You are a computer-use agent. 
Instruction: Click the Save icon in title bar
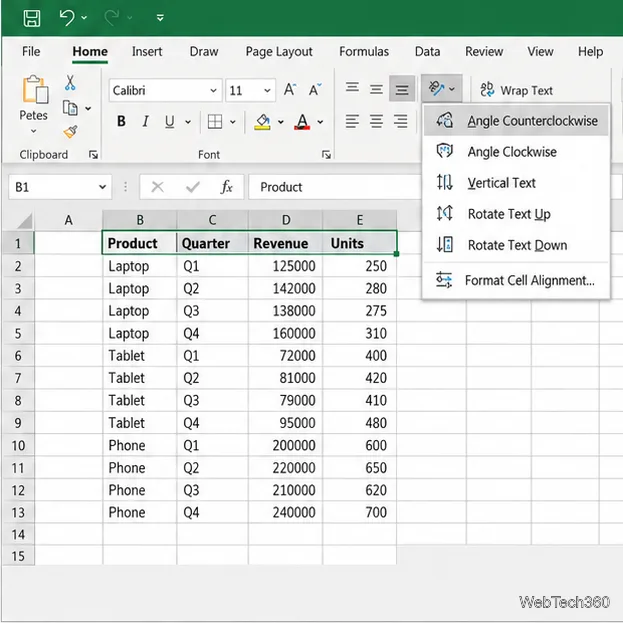pyautogui.click(x=32, y=18)
